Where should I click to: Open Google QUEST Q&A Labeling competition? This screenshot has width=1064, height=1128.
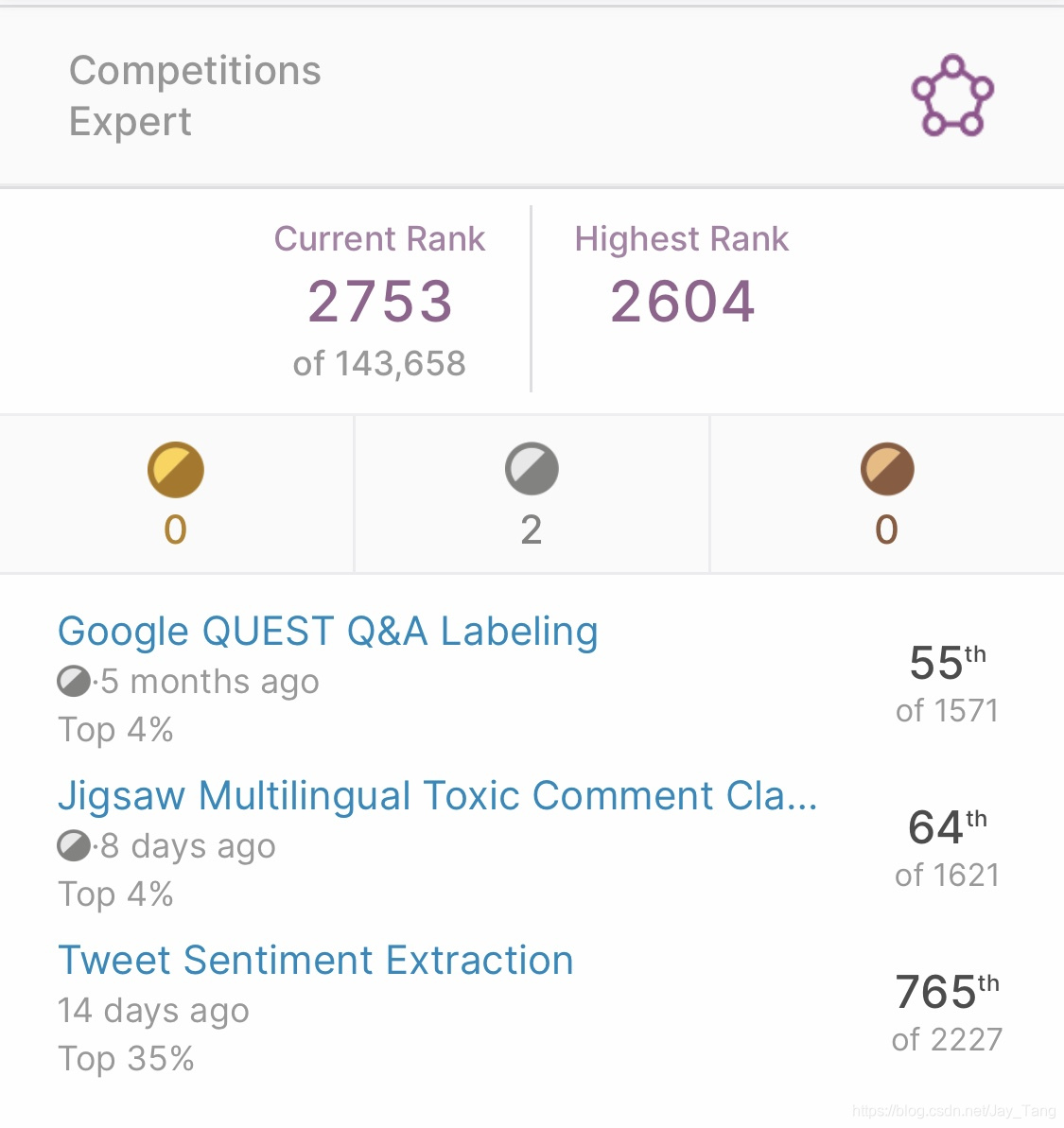coord(328,632)
